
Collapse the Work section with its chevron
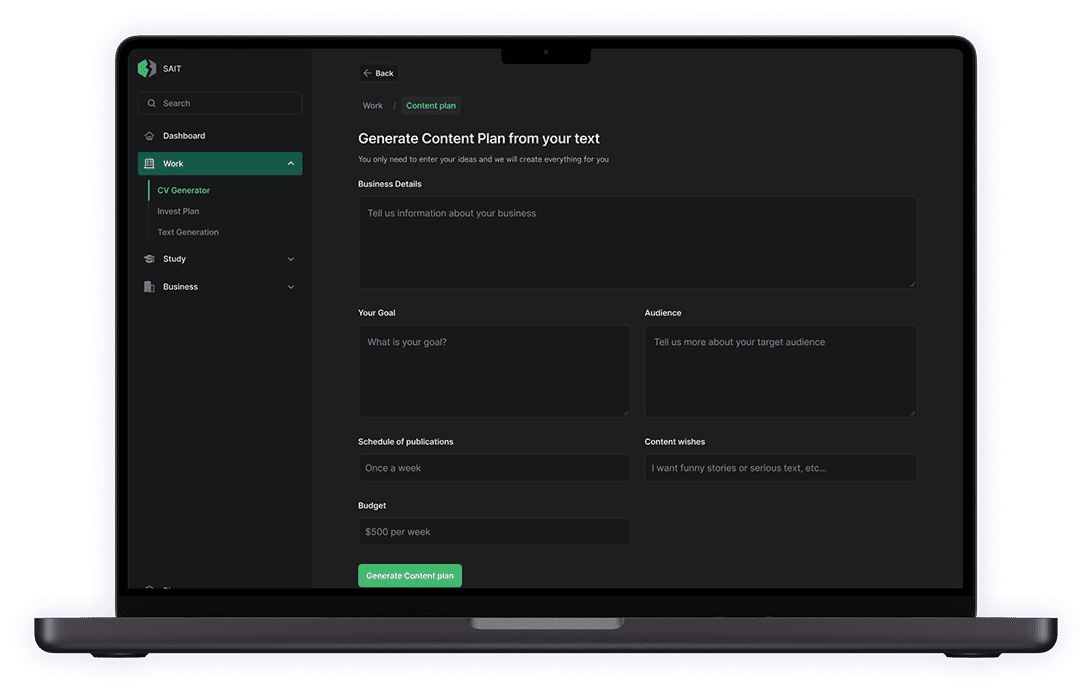click(x=290, y=164)
